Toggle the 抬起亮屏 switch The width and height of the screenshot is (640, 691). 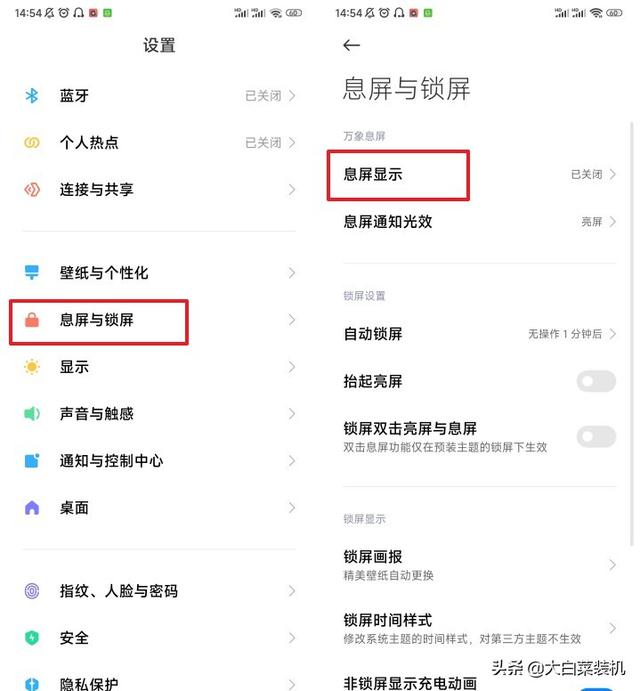[x=596, y=381]
